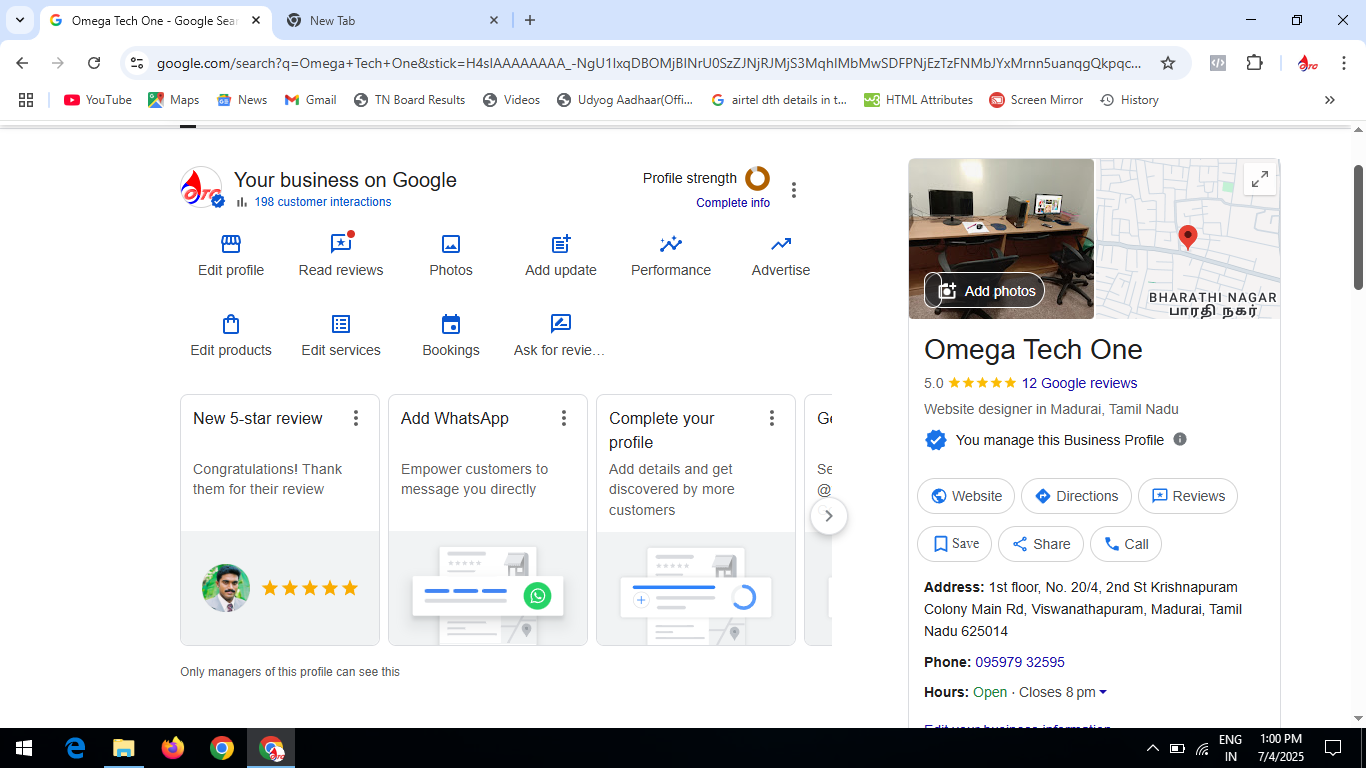Open Read reviews with notification dot

tap(341, 245)
